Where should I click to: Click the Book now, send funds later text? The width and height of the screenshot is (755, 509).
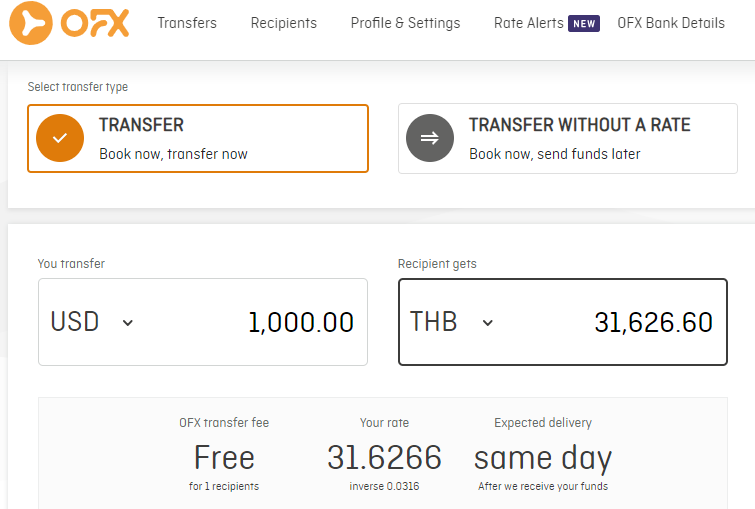tap(555, 154)
